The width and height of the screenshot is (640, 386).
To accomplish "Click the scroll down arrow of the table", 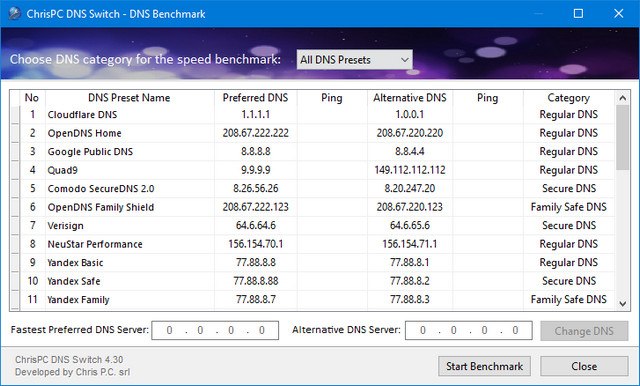I will click(622, 304).
